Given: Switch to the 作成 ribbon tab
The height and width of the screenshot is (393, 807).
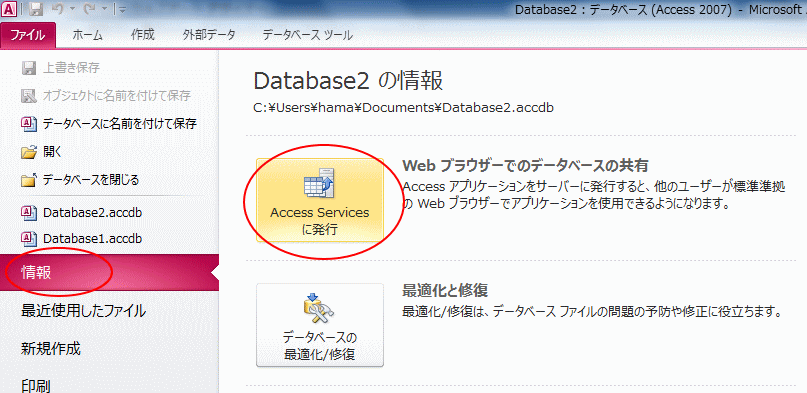Looking at the screenshot, I should tap(143, 35).
